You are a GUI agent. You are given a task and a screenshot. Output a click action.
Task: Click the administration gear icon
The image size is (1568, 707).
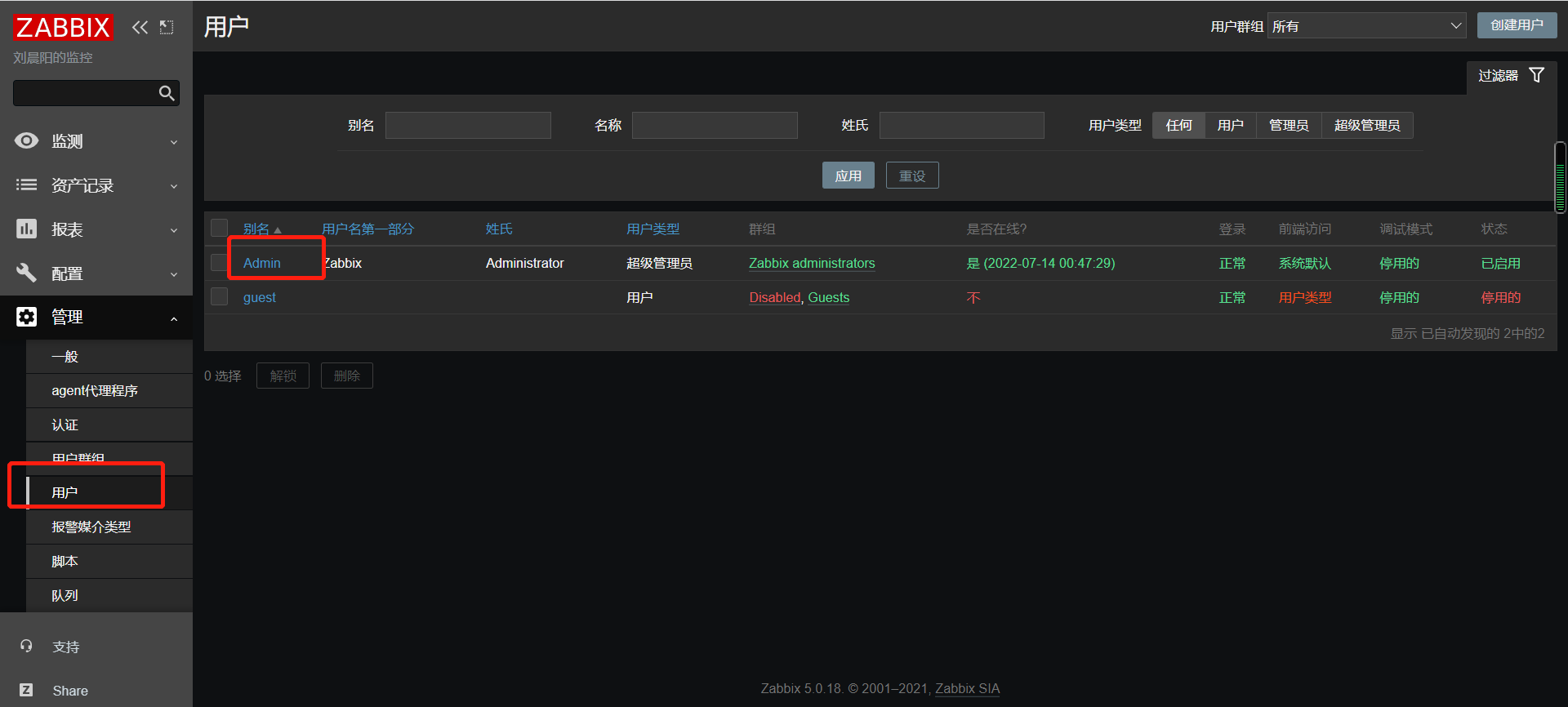click(x=26, y=317)
